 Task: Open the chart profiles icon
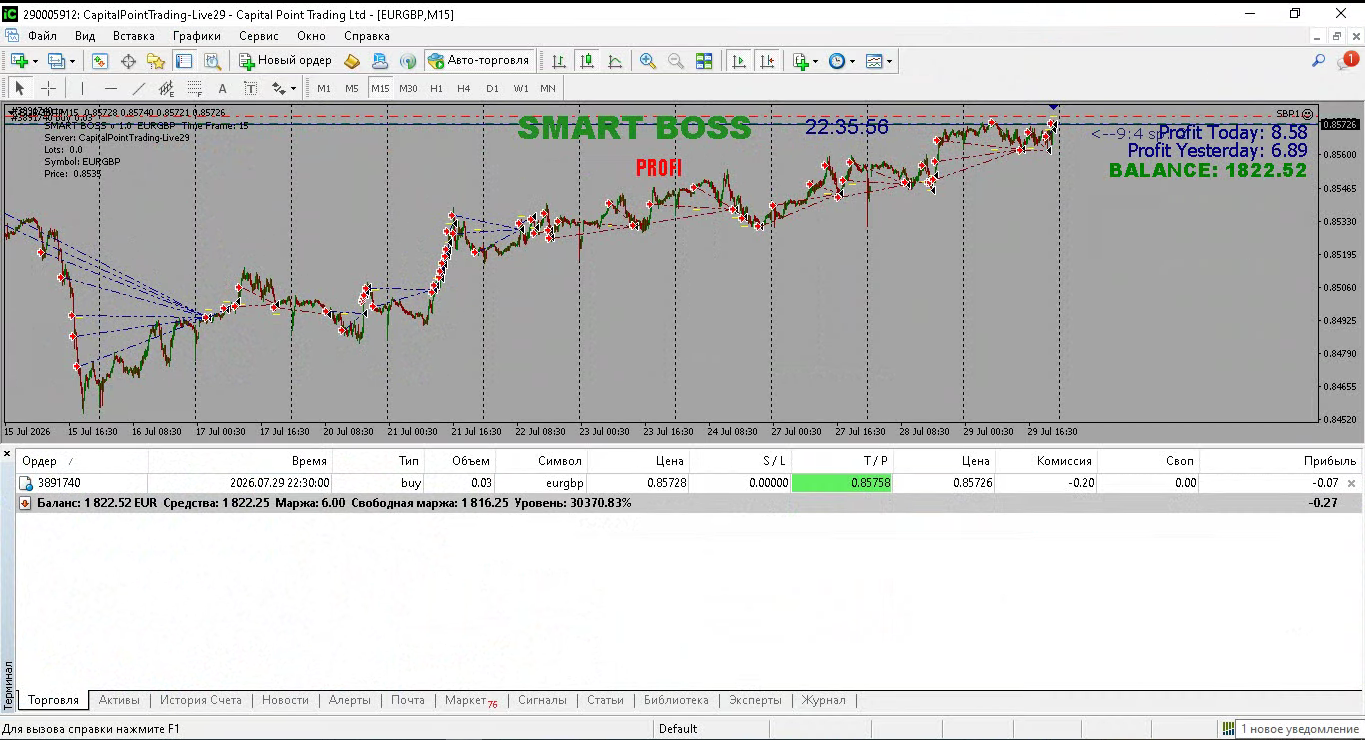point(55,61)
